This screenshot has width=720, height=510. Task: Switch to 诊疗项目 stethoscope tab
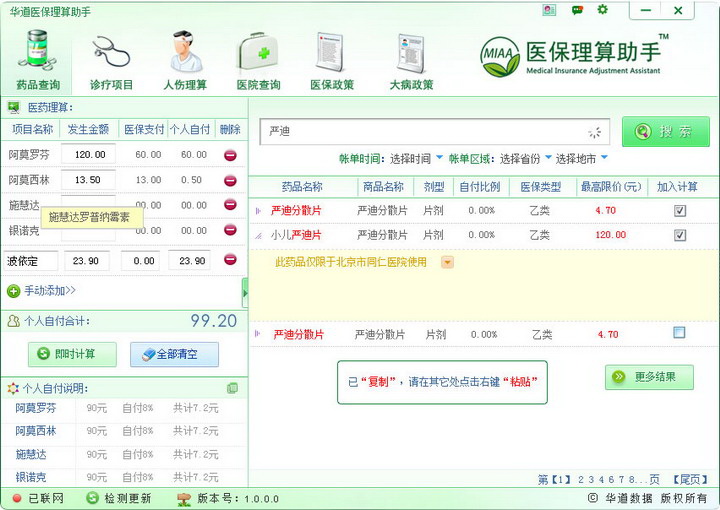(111, 60)
